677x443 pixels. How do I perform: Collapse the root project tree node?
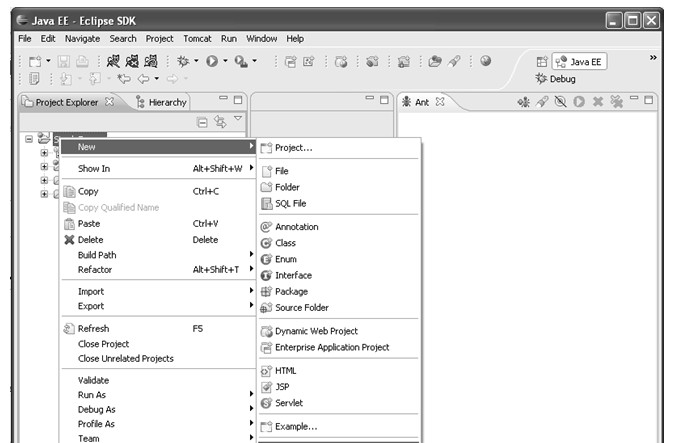pos(28,139)
